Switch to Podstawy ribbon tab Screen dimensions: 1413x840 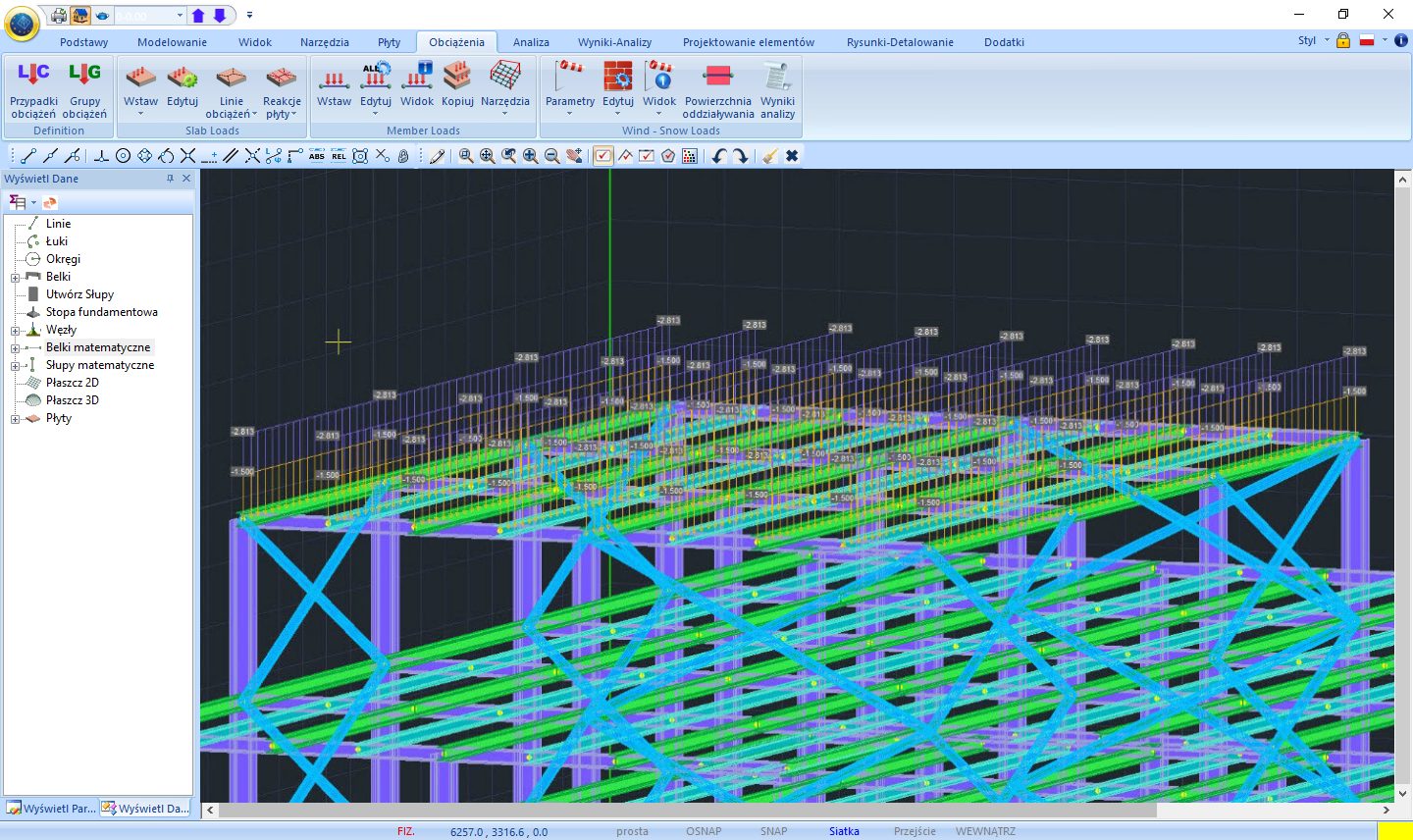pyautogui.click(x=83, y=42)
